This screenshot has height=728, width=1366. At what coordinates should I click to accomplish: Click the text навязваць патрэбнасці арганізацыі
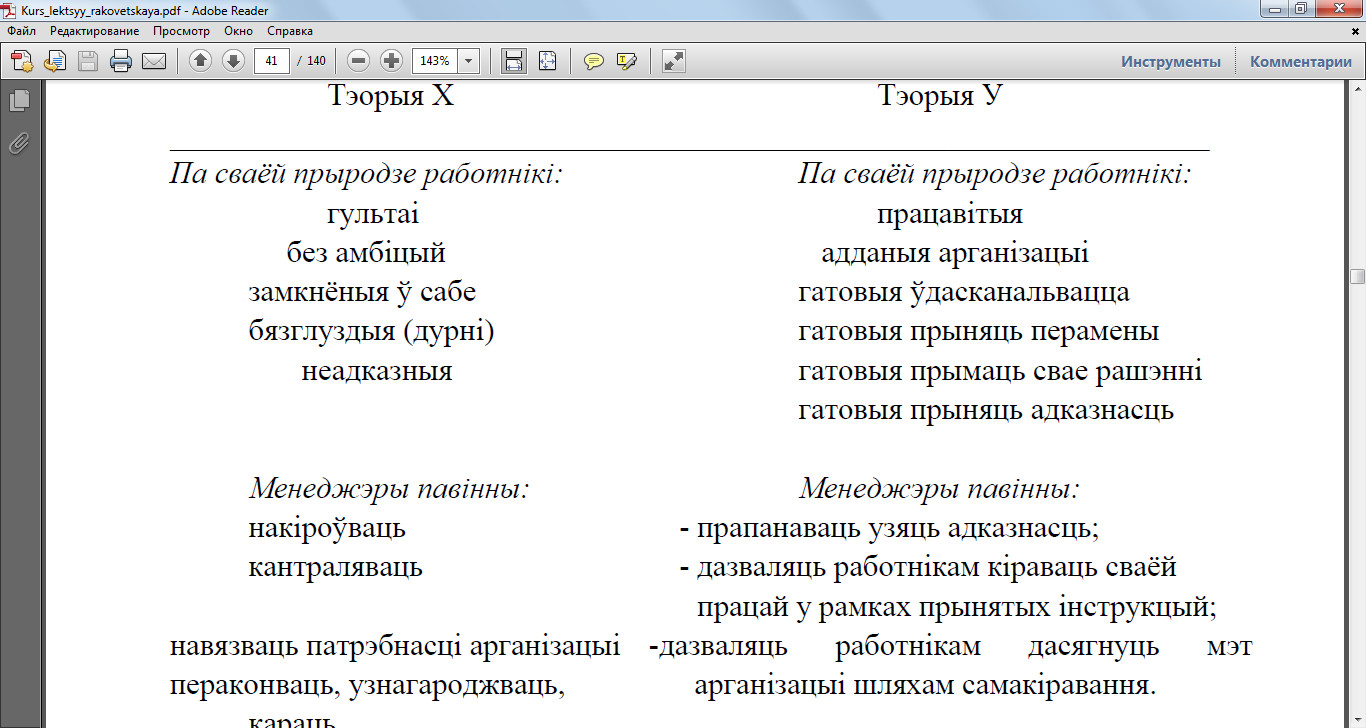pyautogui.click(x=395, y=647)
